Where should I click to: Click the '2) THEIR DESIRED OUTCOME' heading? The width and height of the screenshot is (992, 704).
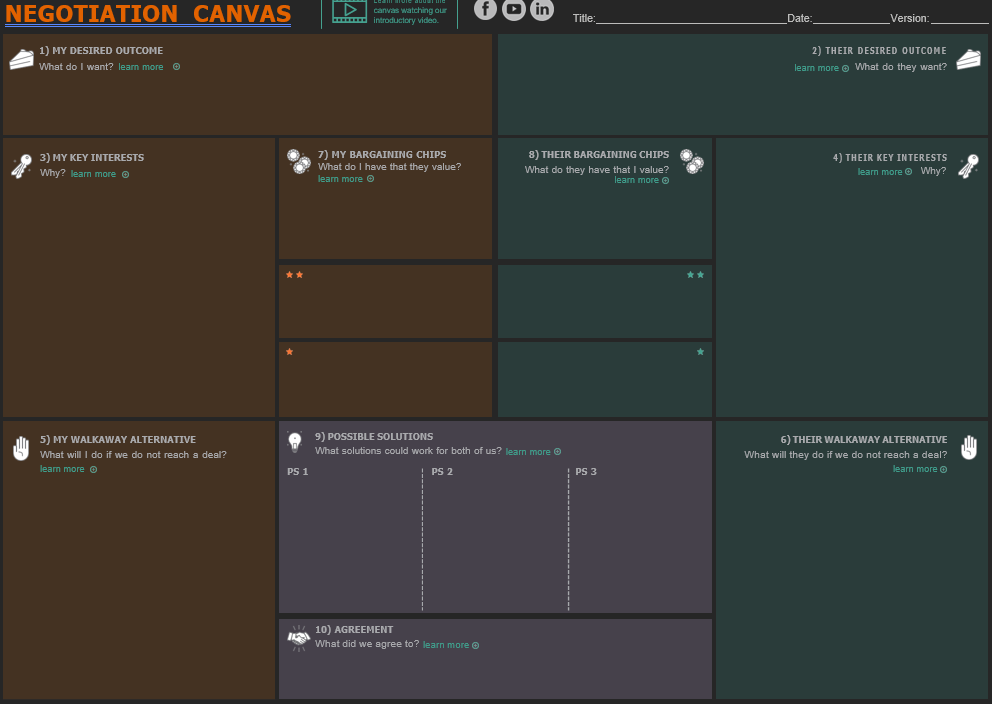(x=879, y=51)
